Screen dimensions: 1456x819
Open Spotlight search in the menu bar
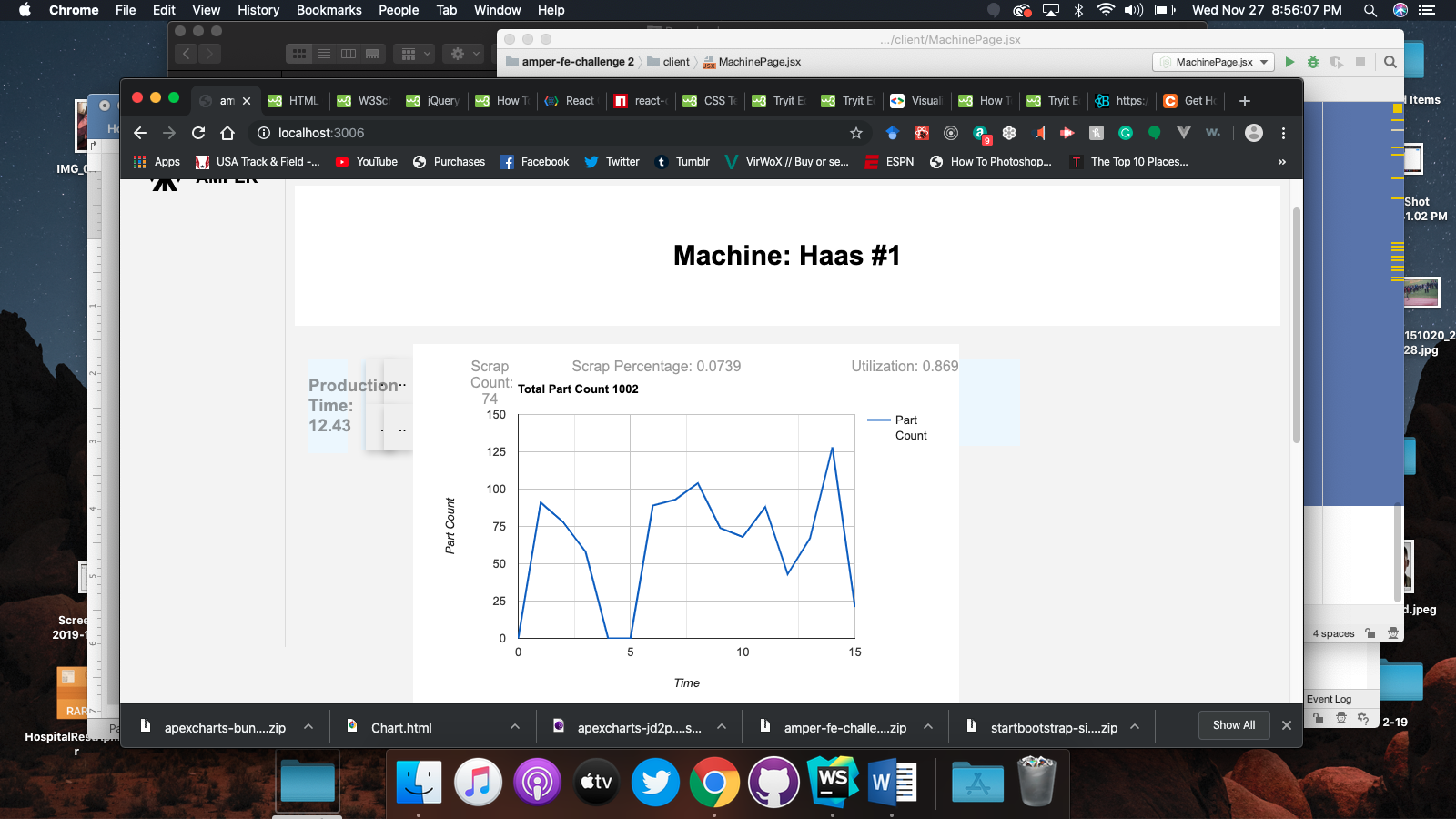(x=1370, y=10)
